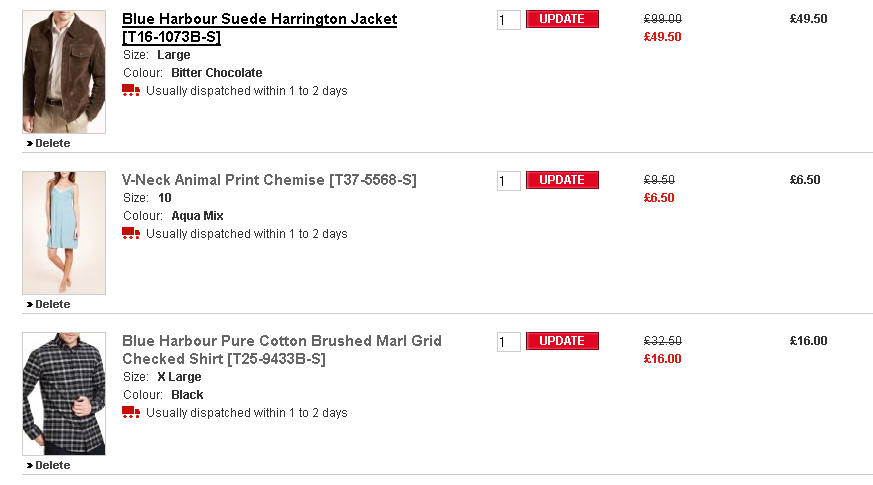The image size is (873, 485).
Task: Click the dispatch truck icon for Checked Shirt
Action: tap(131, 413)
